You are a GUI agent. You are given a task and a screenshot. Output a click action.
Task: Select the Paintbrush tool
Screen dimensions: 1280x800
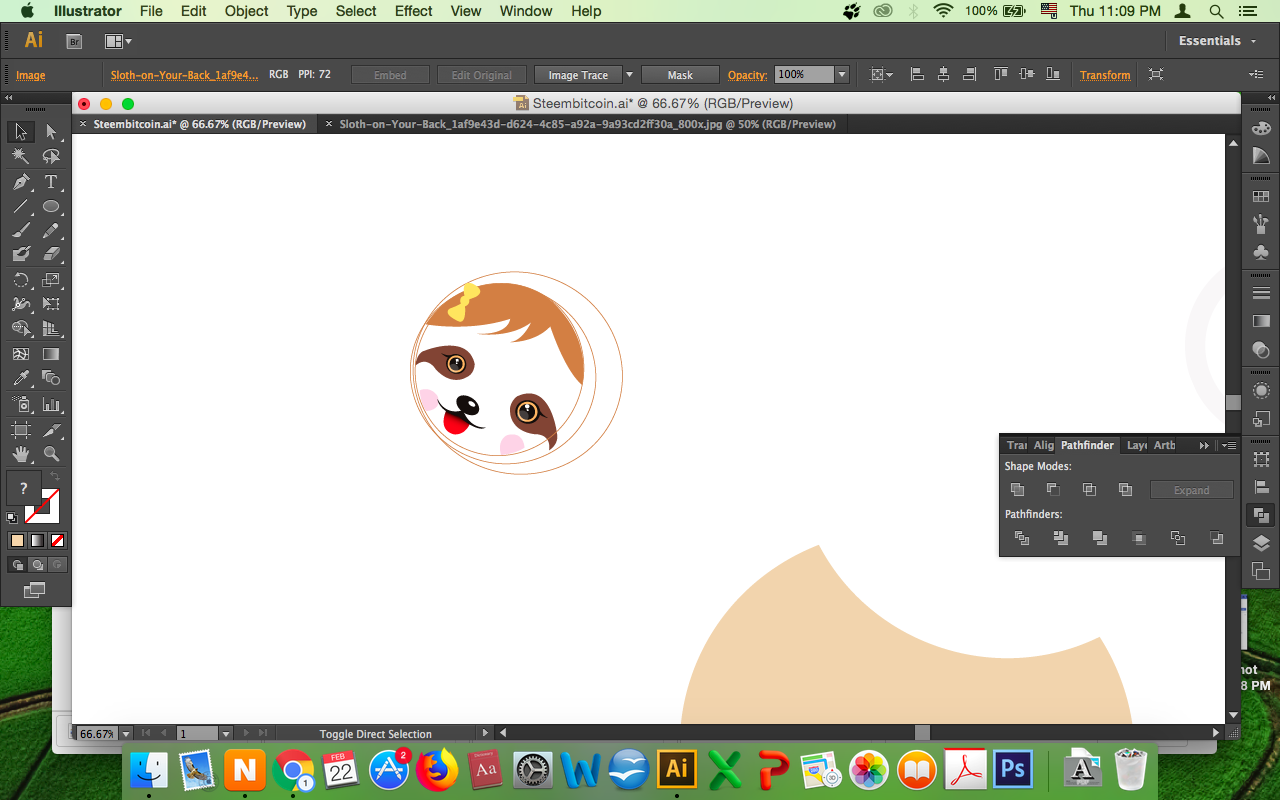(21, 231)
